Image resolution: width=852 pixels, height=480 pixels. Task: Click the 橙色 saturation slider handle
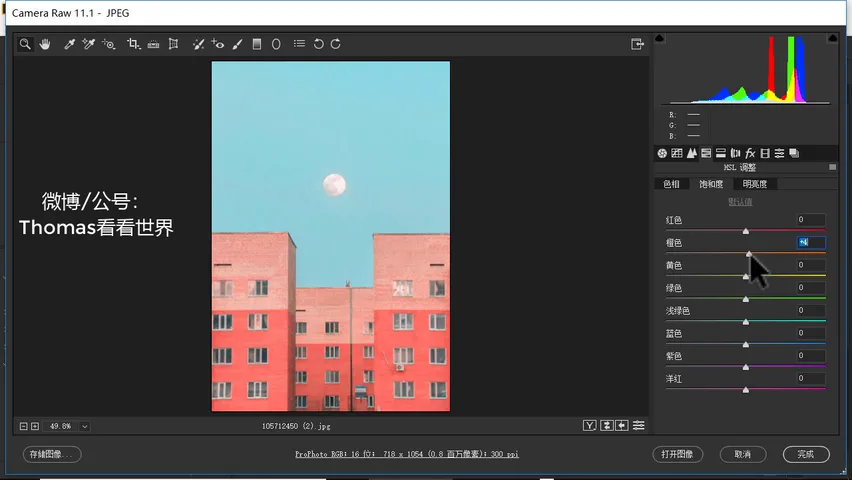pos(749,254)
